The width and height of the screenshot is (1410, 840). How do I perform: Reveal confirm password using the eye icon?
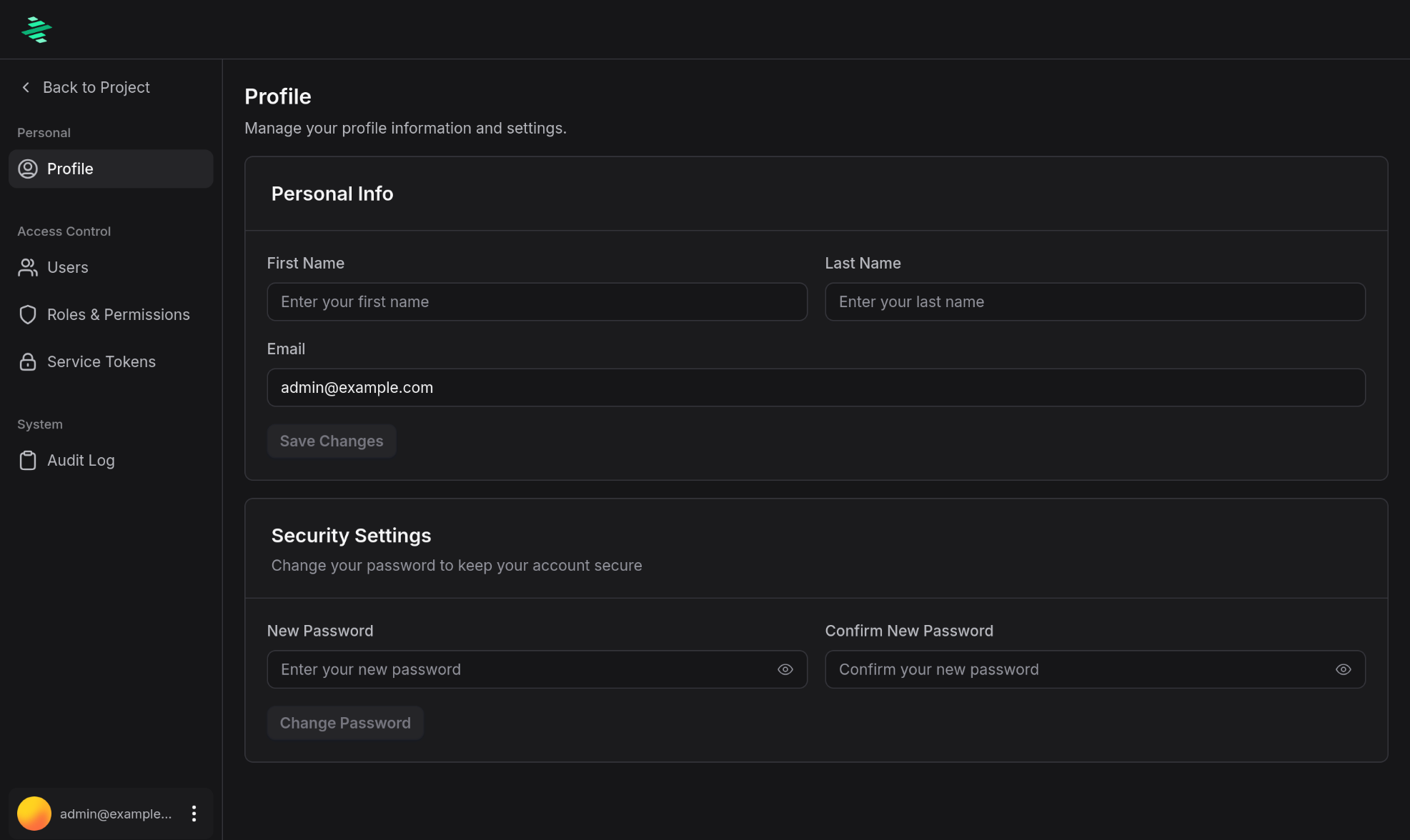pos(1343,669)
